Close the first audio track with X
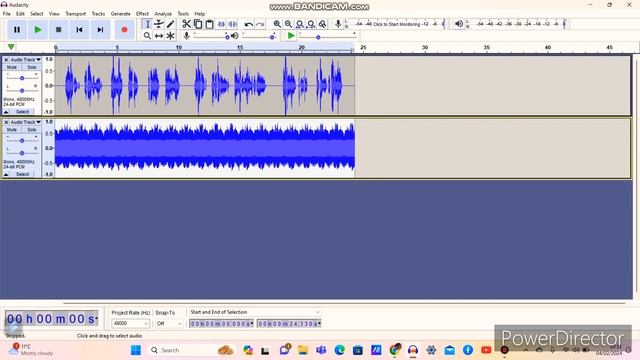The width and height of the screenshot is (640, 360). tap(6, 60)
